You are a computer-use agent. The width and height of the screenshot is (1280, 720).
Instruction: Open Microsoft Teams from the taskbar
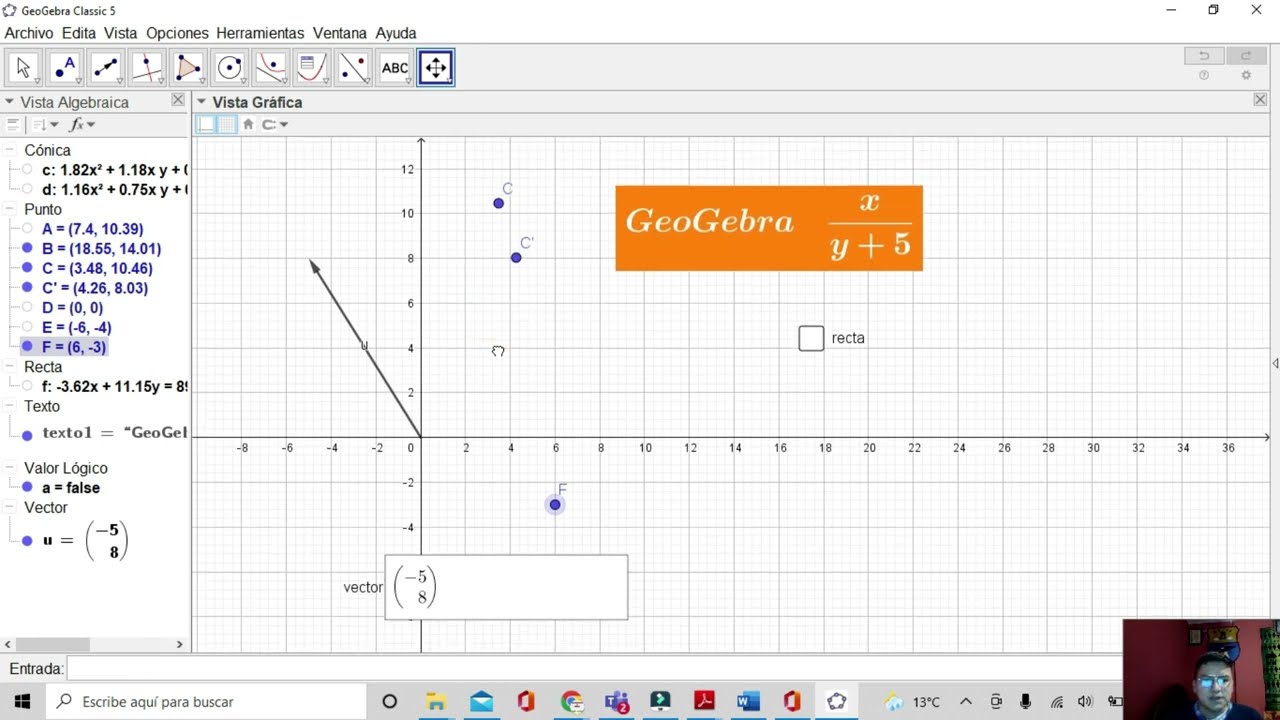(x=616, y=701)
